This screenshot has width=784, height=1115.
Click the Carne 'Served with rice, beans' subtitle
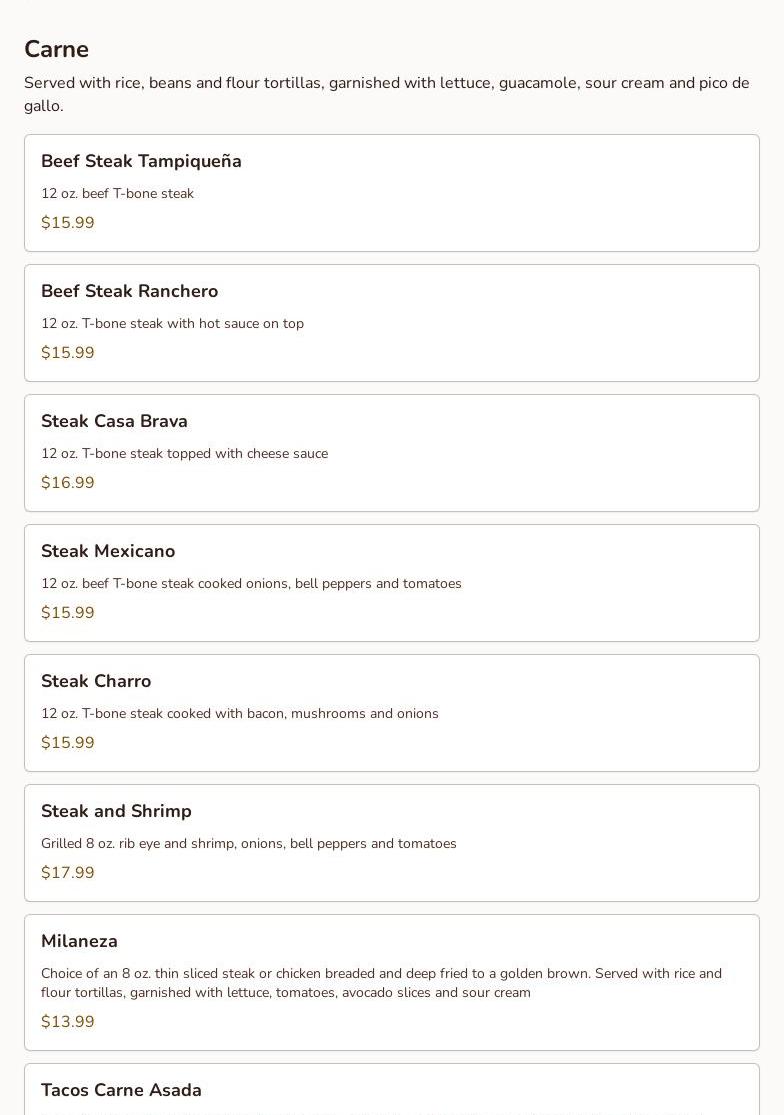(x=386, y=94)
